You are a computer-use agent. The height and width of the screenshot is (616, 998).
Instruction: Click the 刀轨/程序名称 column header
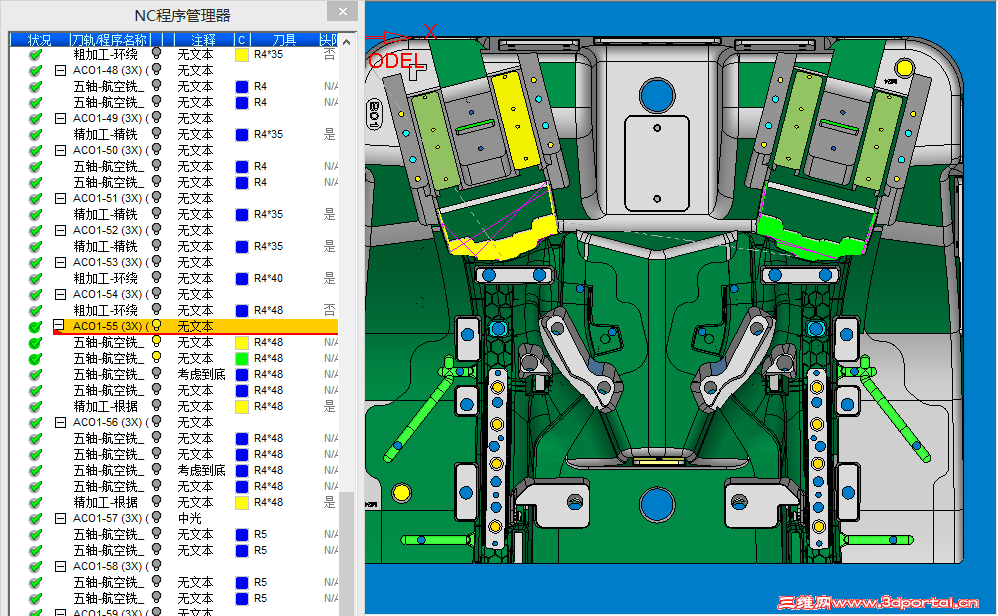(110, 40)
